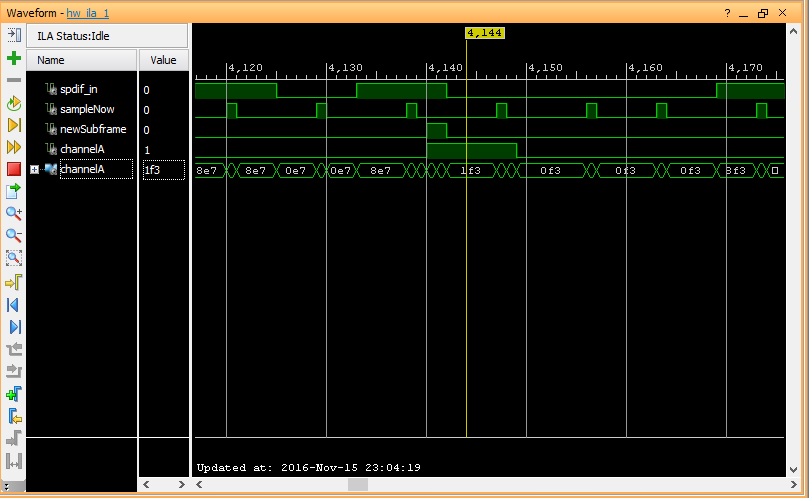Image resolution: width=812 pixels, height=501 pixels.
Task: Open the hw_ila_1 waveform tab link
Action: pyautogui.click(x=88, y=12)
